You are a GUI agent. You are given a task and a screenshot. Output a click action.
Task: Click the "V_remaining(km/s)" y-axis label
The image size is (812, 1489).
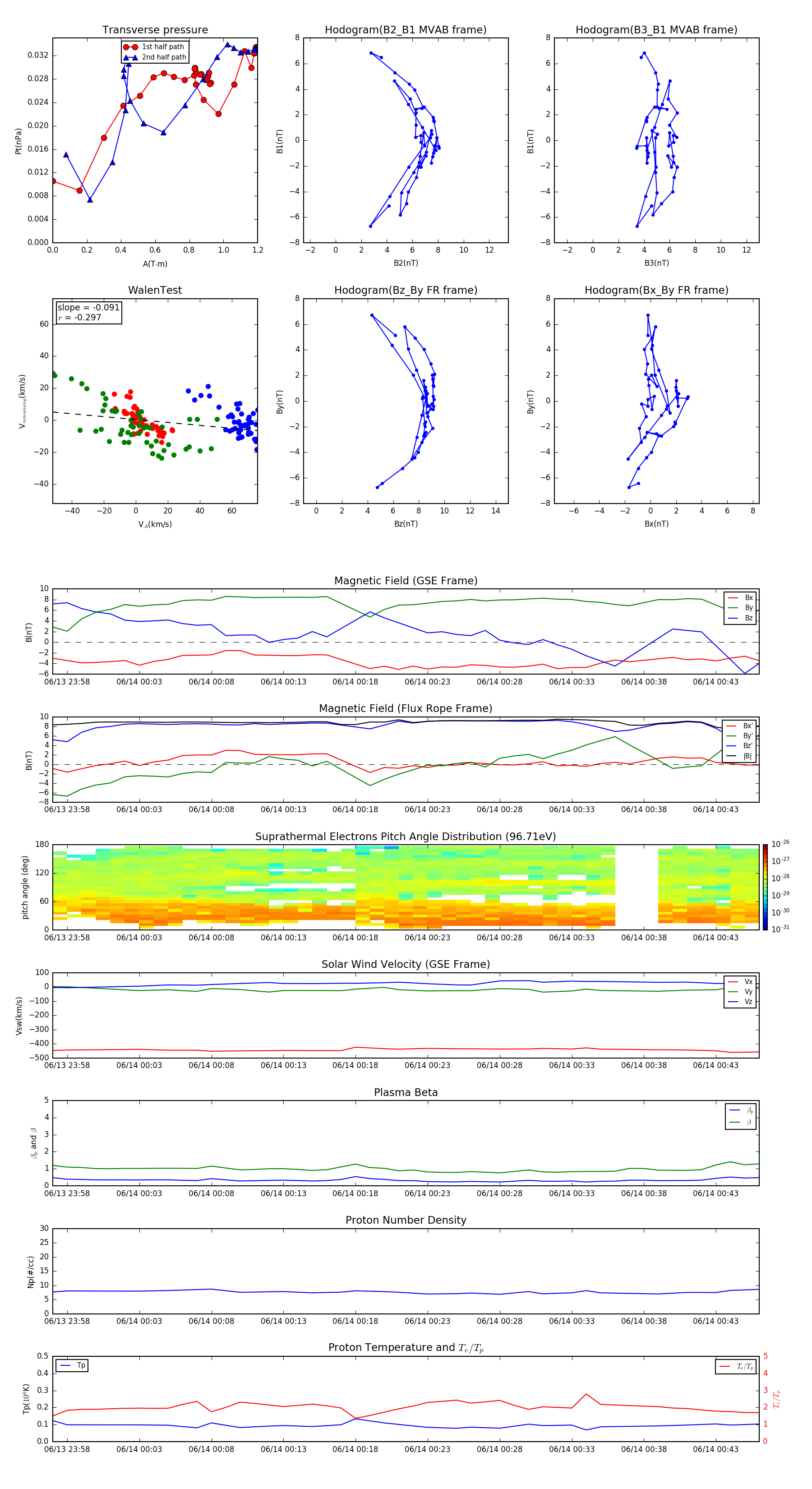22,401
